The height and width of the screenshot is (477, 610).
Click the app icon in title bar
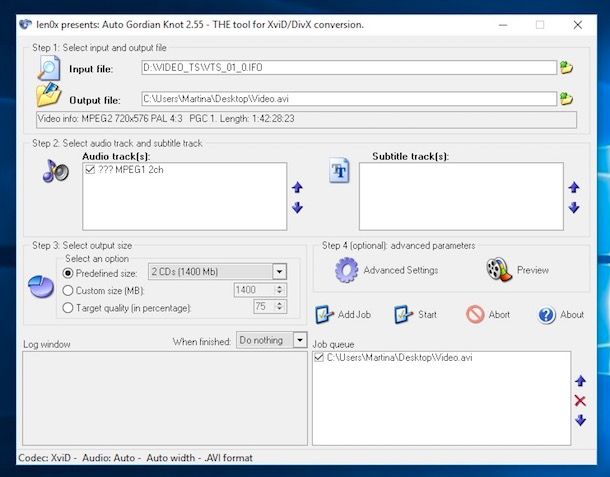tap(25, 24)
